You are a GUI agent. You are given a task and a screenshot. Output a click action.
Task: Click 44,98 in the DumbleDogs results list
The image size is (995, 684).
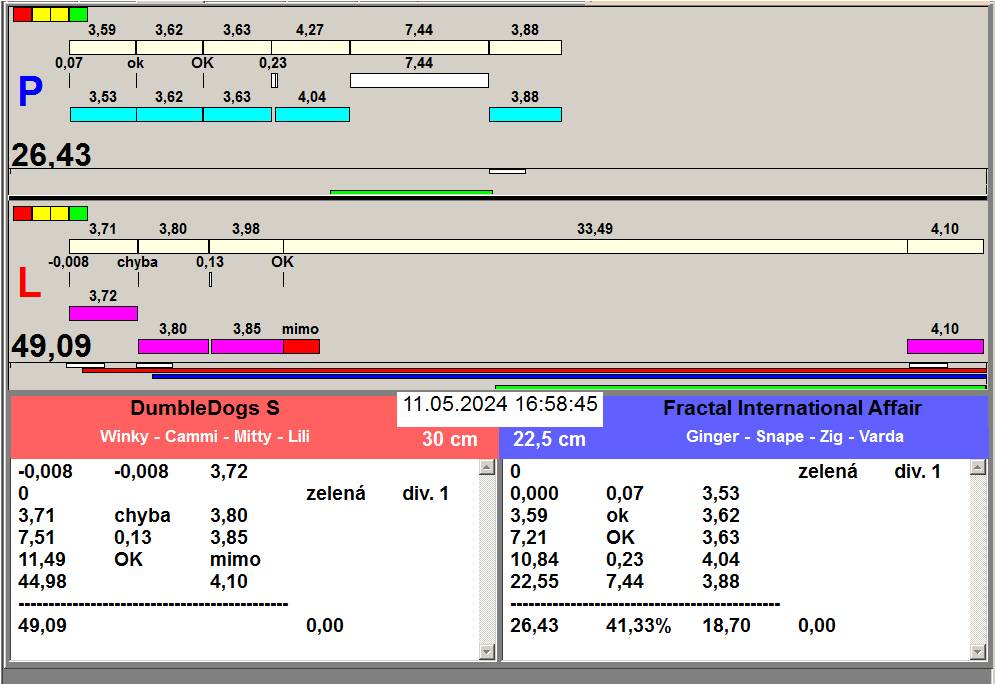[42, 581]
